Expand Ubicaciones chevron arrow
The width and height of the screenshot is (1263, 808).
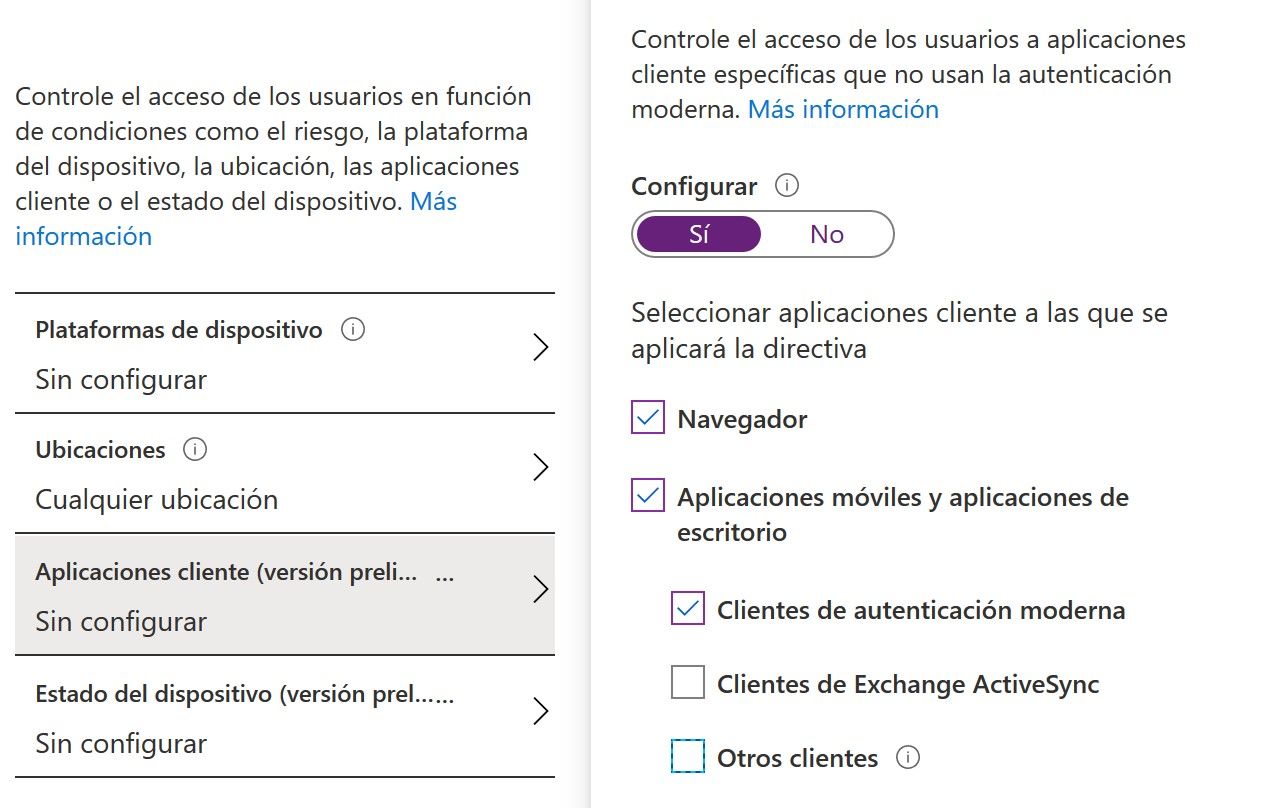pos(541,468)
